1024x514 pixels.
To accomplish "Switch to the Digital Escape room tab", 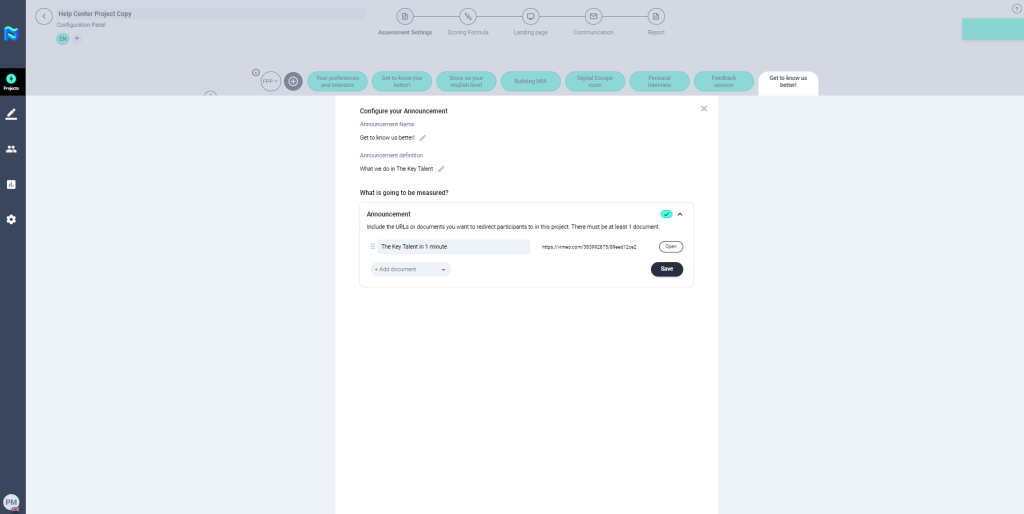I will (x=595, y=81).
